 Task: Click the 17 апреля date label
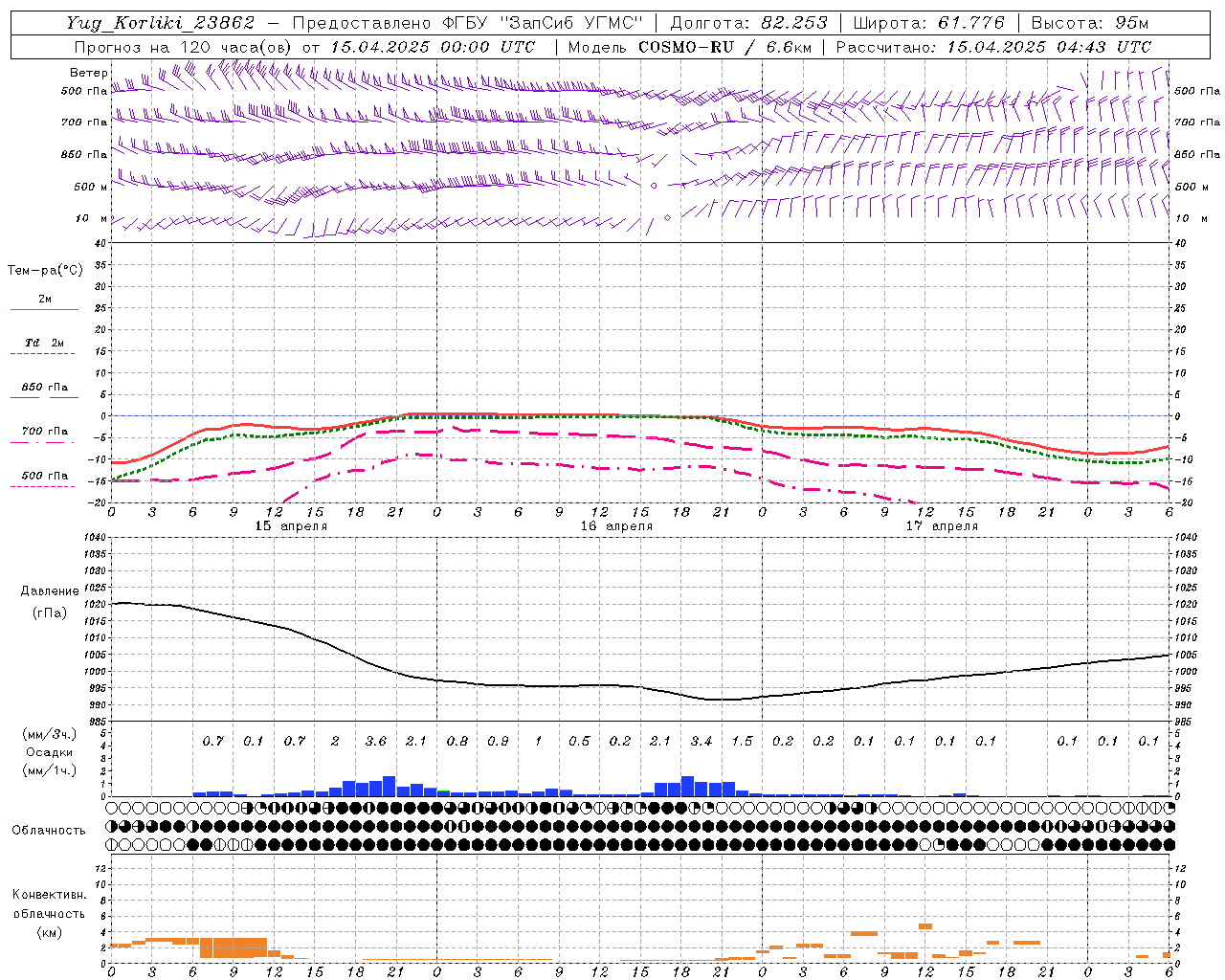pyautogui.click(x=942, y=526)
